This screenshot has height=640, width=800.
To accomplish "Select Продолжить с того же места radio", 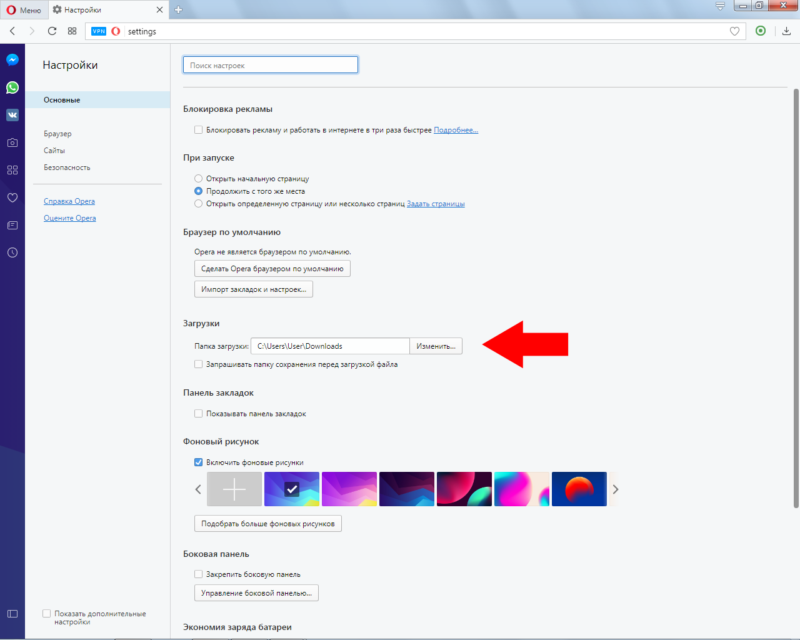I will point(198,191).
